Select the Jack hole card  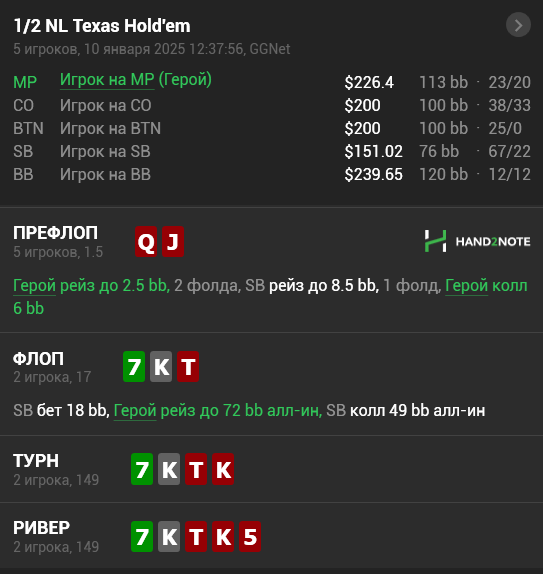(x=173, y=242)
